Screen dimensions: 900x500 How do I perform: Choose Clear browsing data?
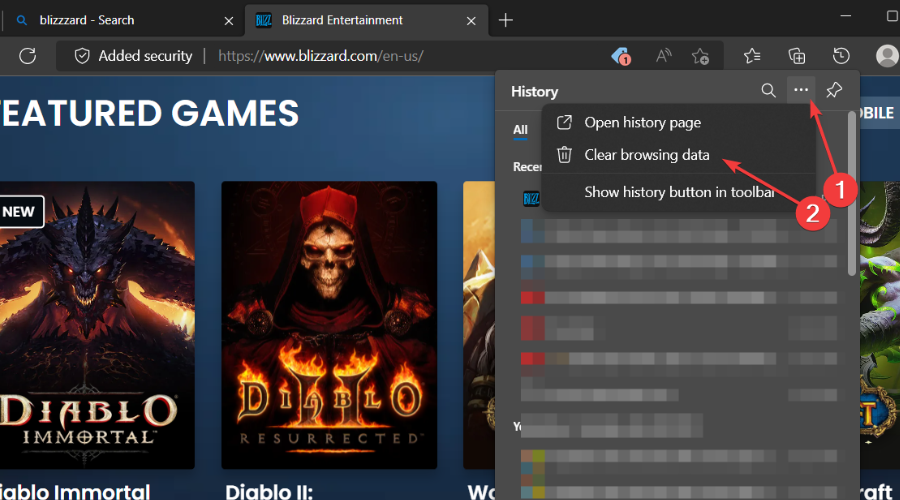tap(647, 155)
